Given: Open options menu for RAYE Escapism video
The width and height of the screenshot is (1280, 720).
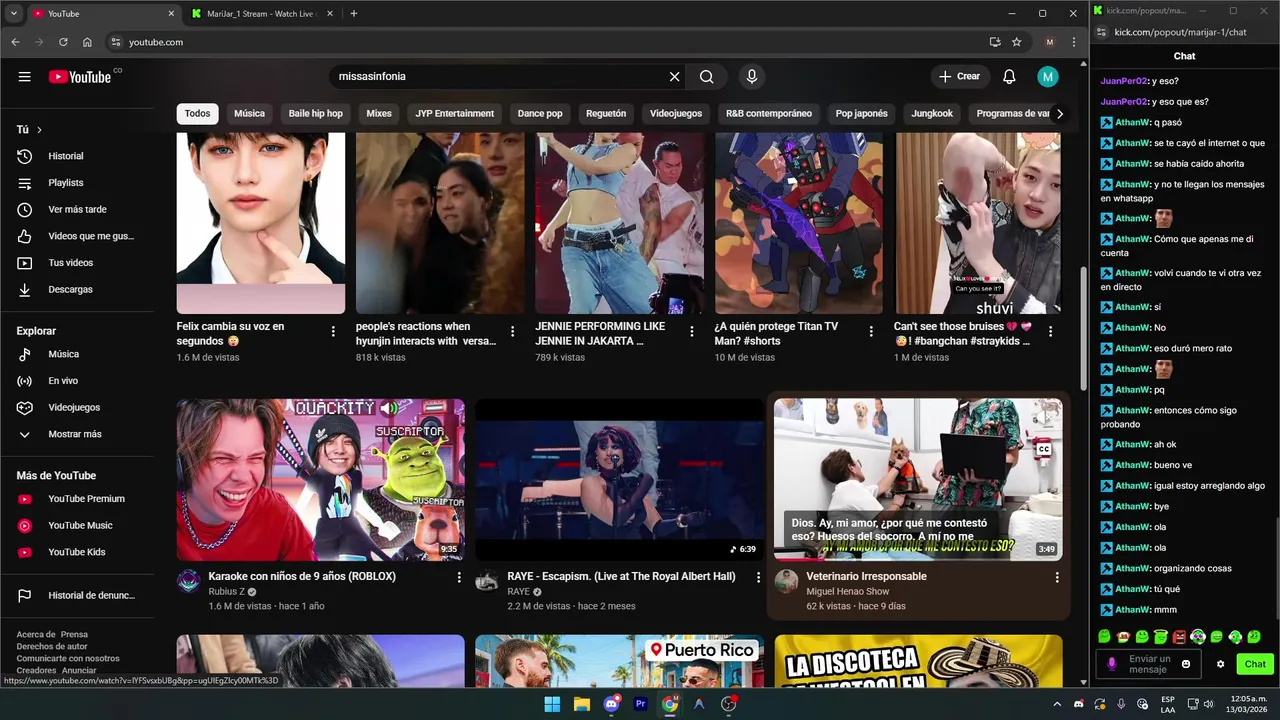Looking at the screenshot, I should click(x=758, y=577).
